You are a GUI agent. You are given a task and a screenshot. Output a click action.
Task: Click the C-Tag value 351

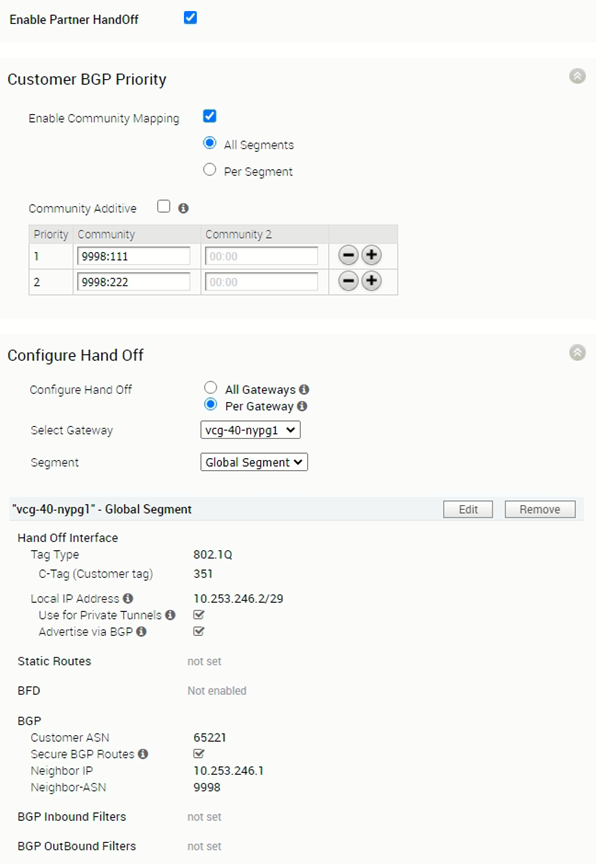203,574
